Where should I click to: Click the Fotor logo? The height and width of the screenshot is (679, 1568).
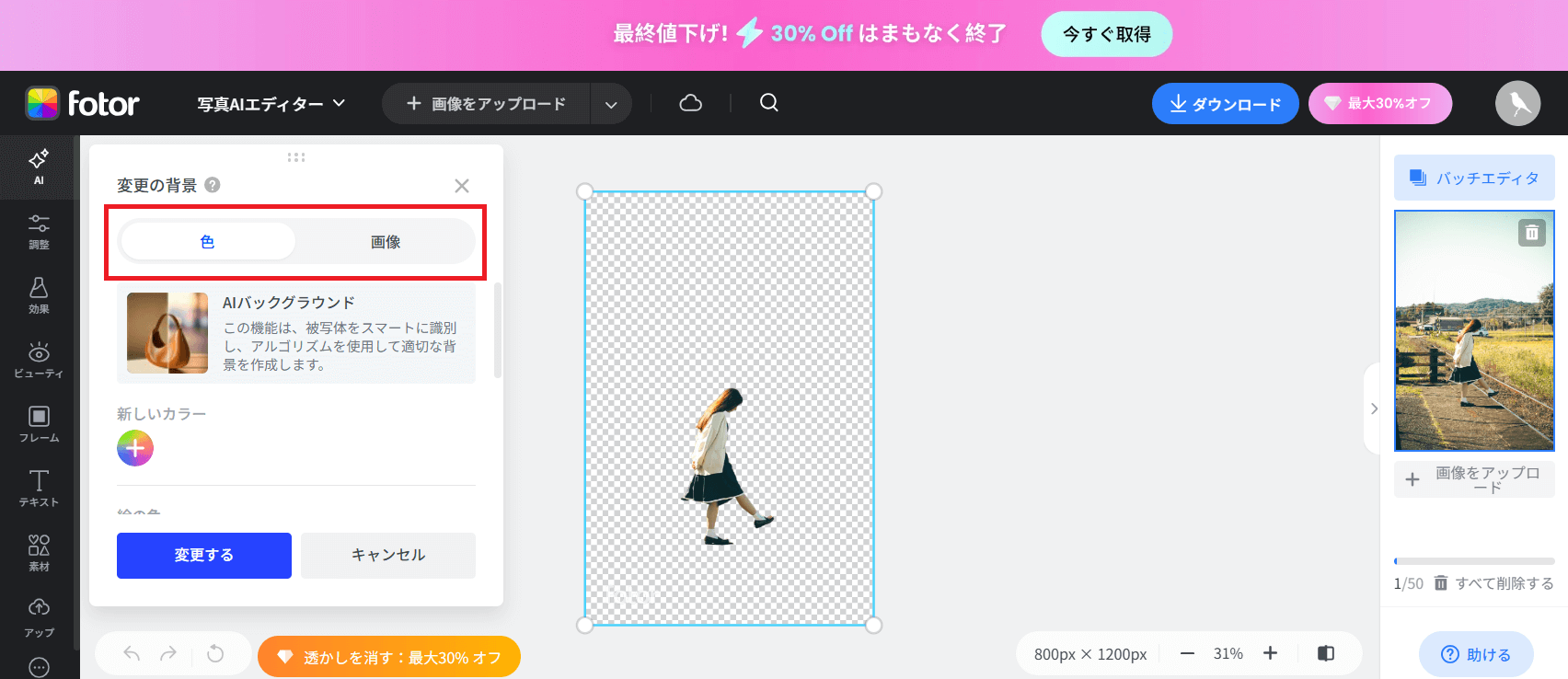[83, 103]
